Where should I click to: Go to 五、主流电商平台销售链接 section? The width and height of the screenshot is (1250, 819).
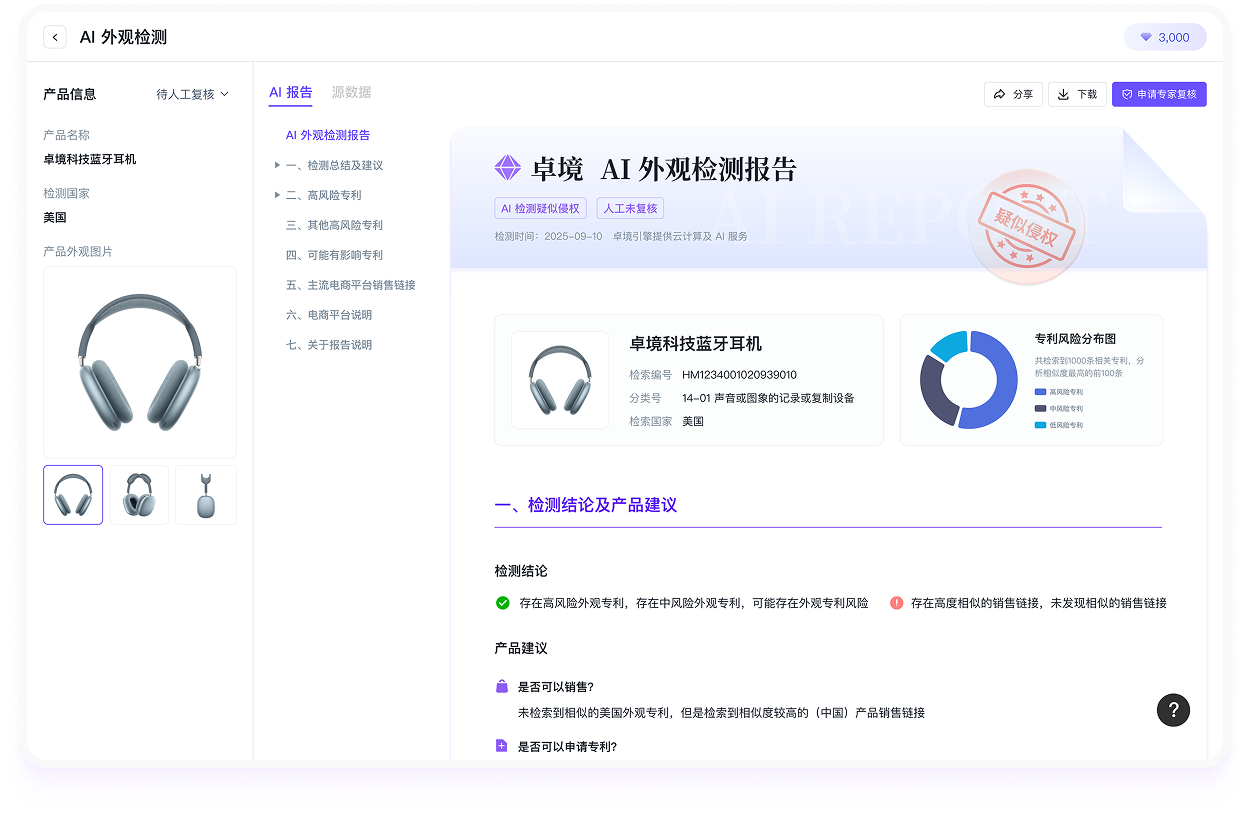pyautogui.click(x=350, y=285)
